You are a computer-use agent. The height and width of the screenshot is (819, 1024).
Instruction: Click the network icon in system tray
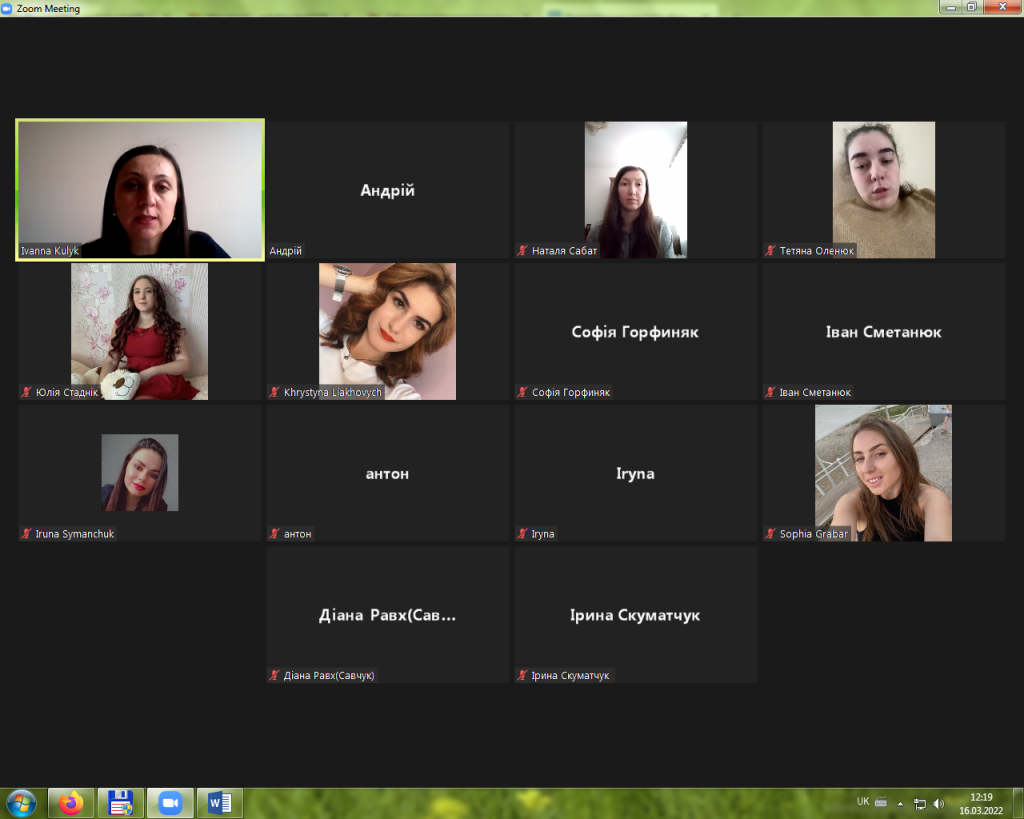coord(920,803)
